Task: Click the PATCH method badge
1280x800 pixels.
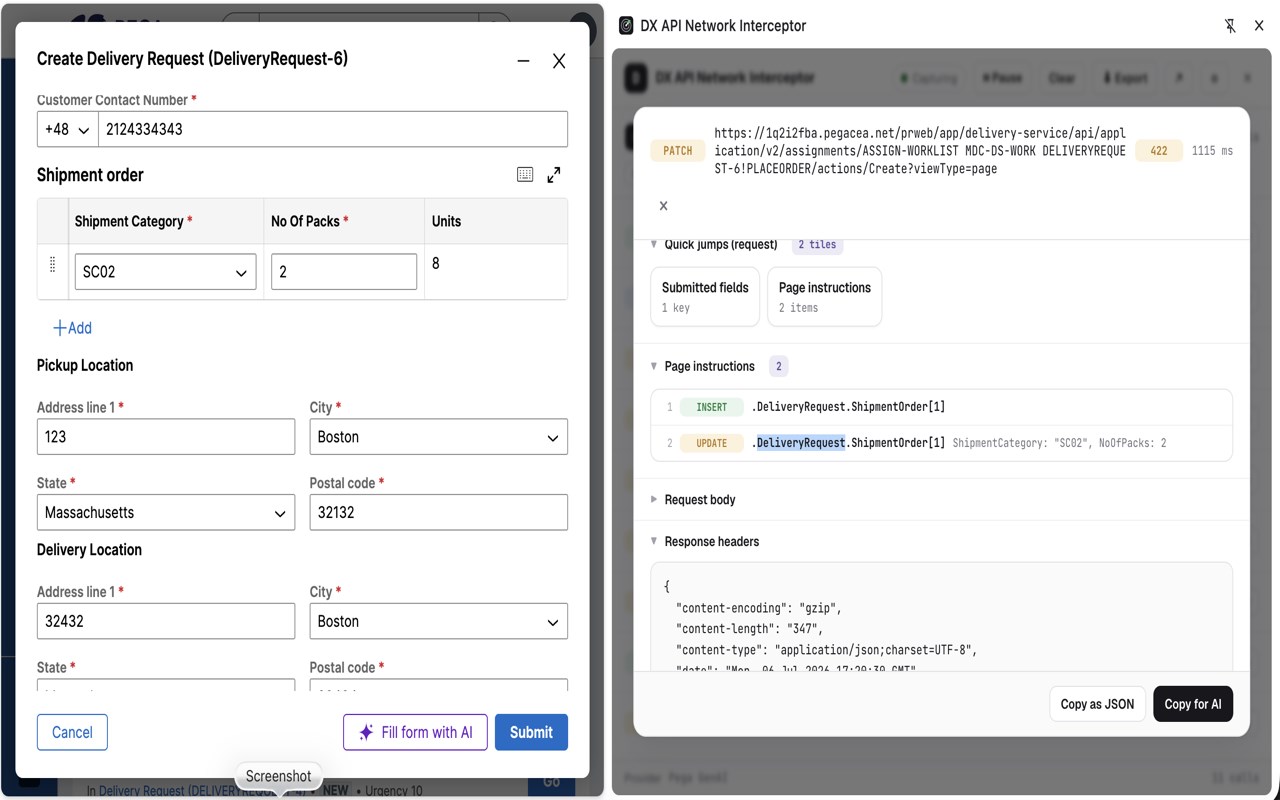Action: 678,151
